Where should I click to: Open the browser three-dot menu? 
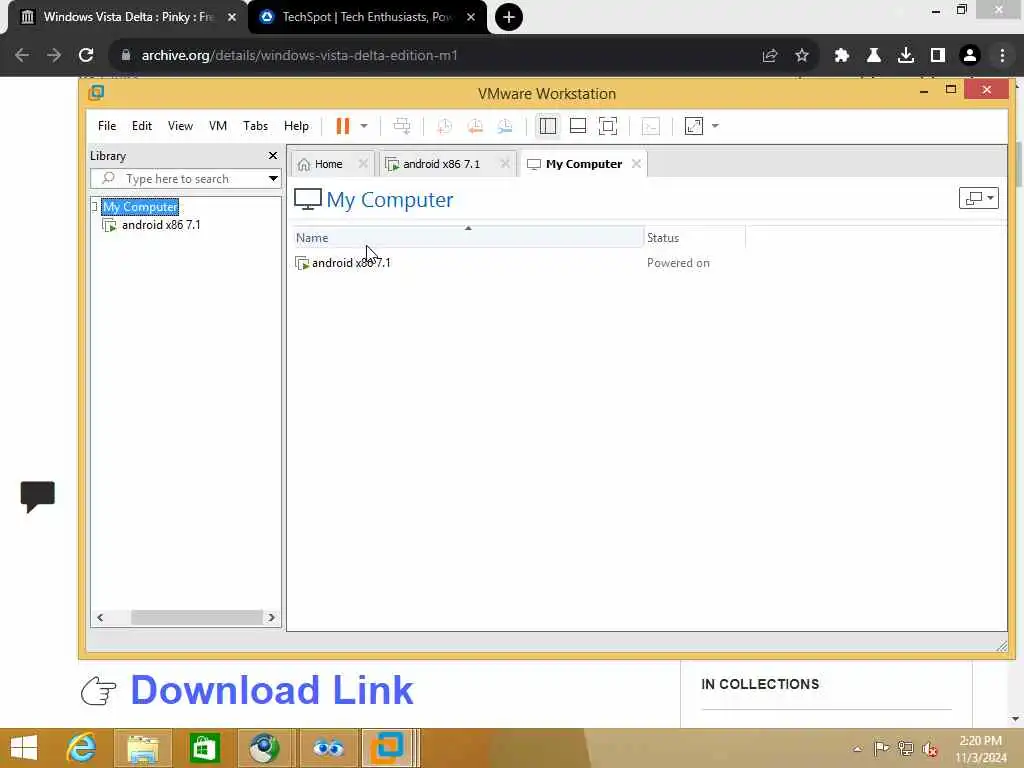pyautogui.click(x=1002, y=56)
